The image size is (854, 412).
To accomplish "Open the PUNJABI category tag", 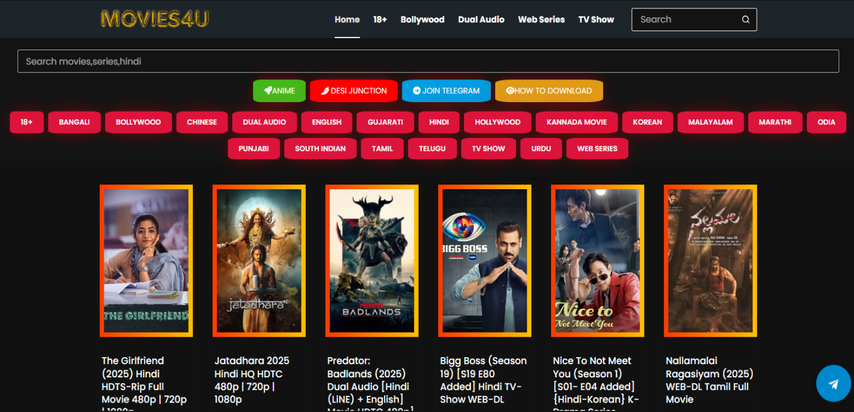I will [x=254, y=148].
